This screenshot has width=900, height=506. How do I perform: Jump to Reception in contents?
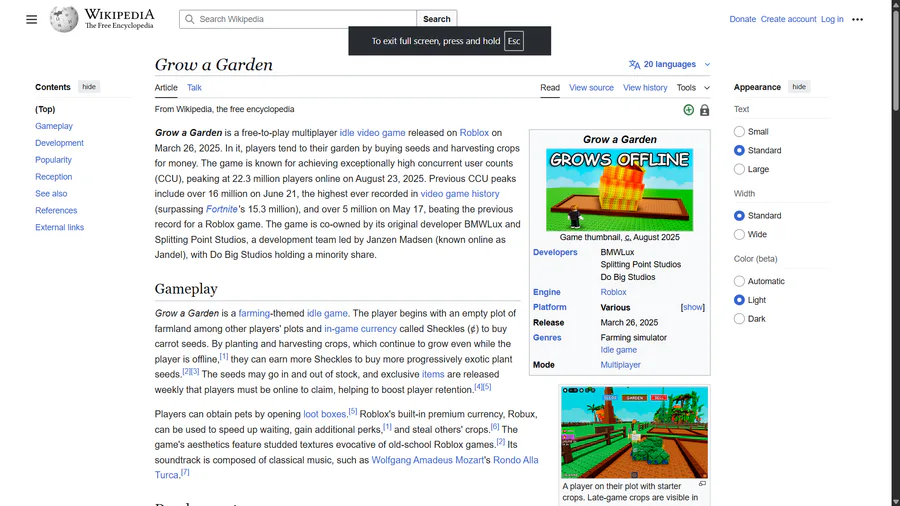pyautogui.click(x=53, y=177)
